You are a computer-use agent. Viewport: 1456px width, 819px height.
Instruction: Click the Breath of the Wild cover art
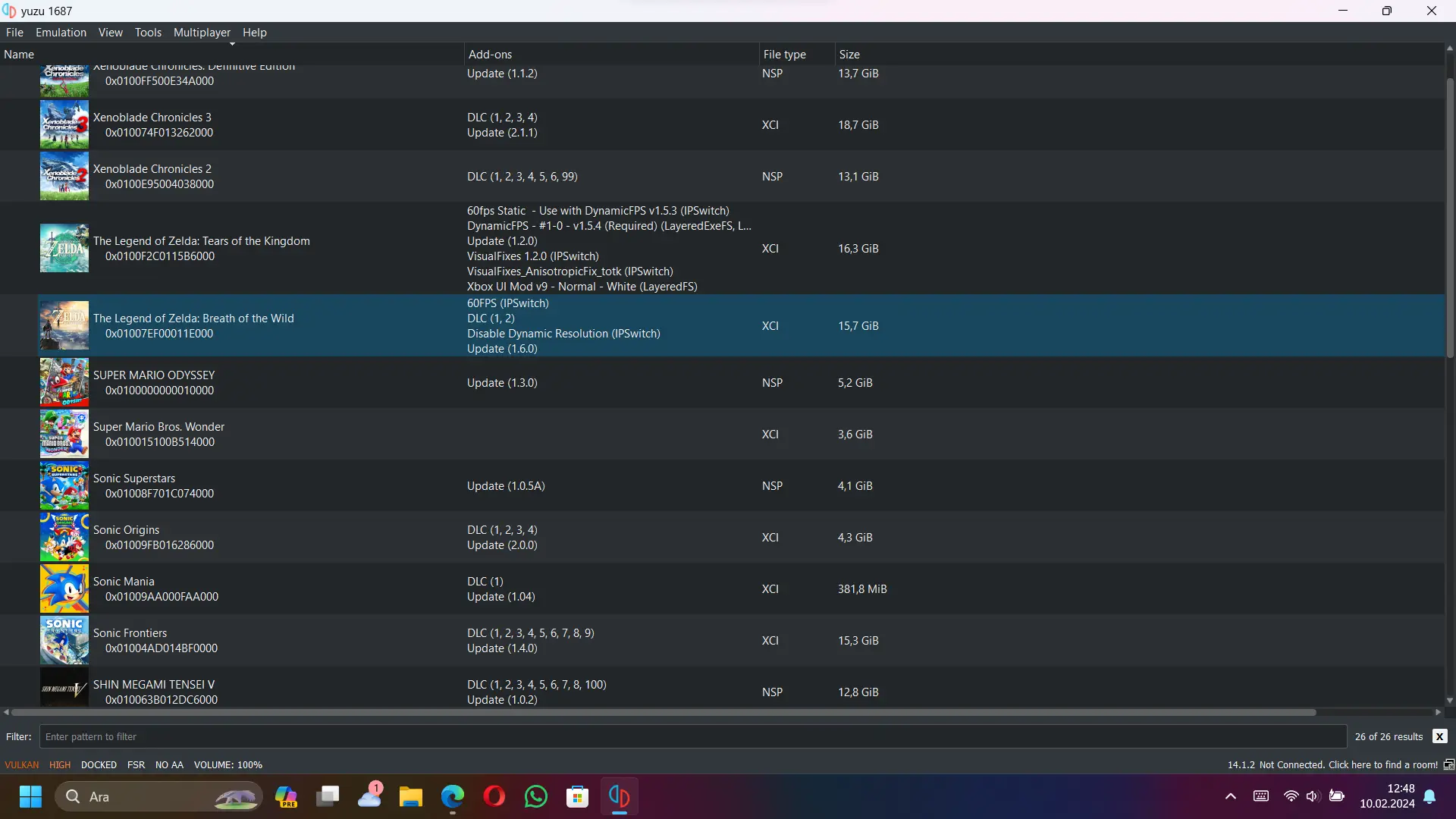[x=64, y=325]
